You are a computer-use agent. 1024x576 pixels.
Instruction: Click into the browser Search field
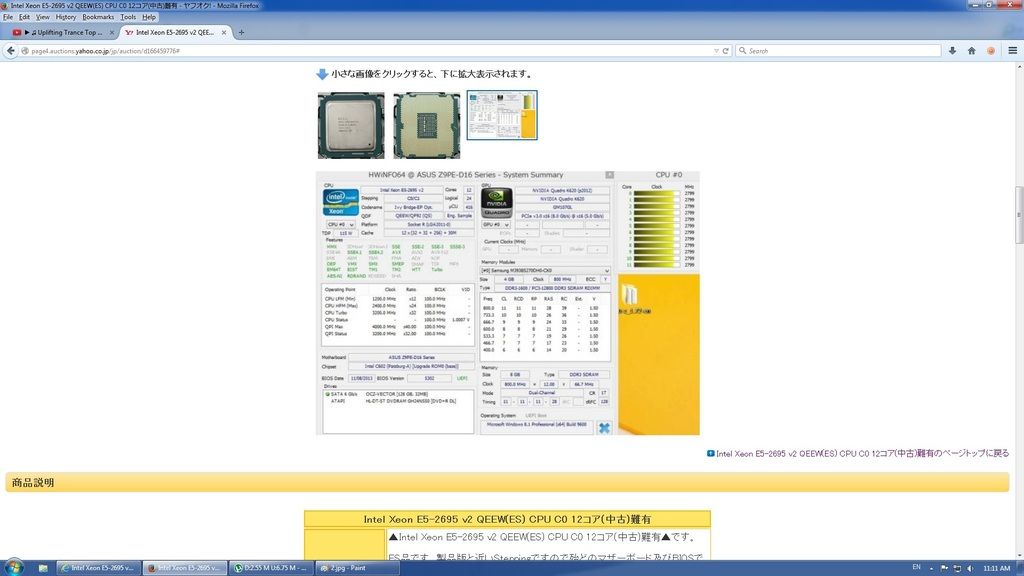point(840,50)
